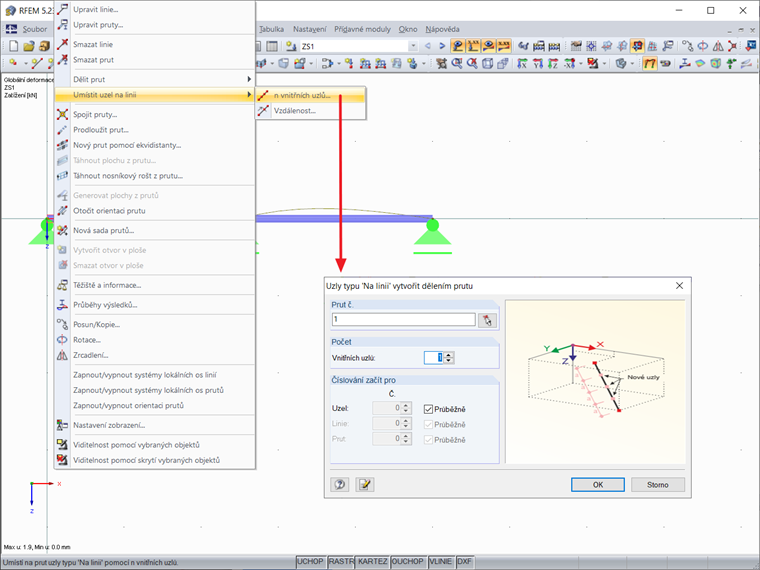Click the view in Y direction toolbar icon

538,63
